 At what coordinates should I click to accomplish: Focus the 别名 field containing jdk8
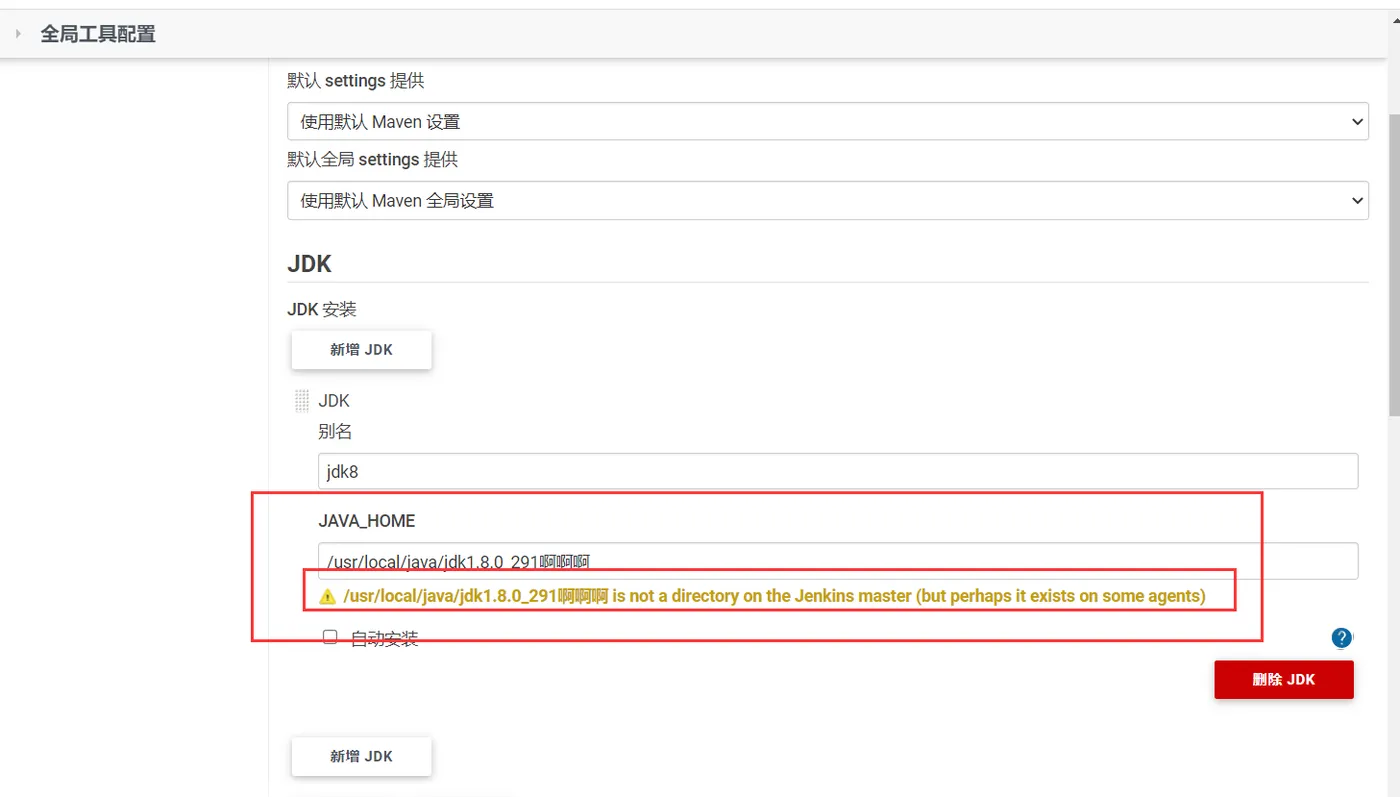[838, 472]
